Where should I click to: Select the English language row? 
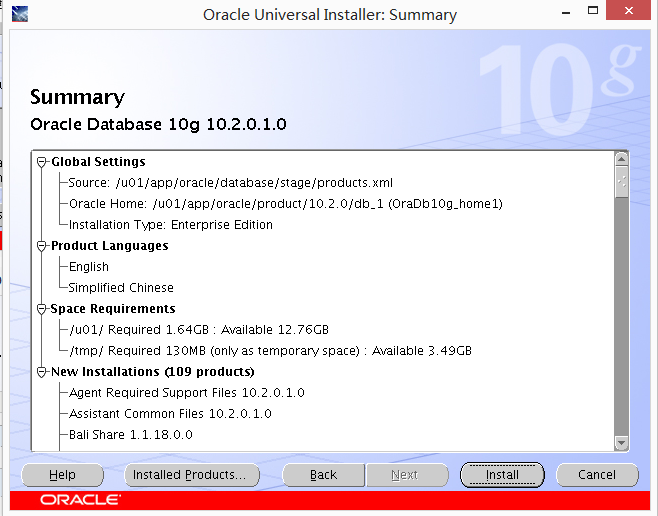coord(89,267)
